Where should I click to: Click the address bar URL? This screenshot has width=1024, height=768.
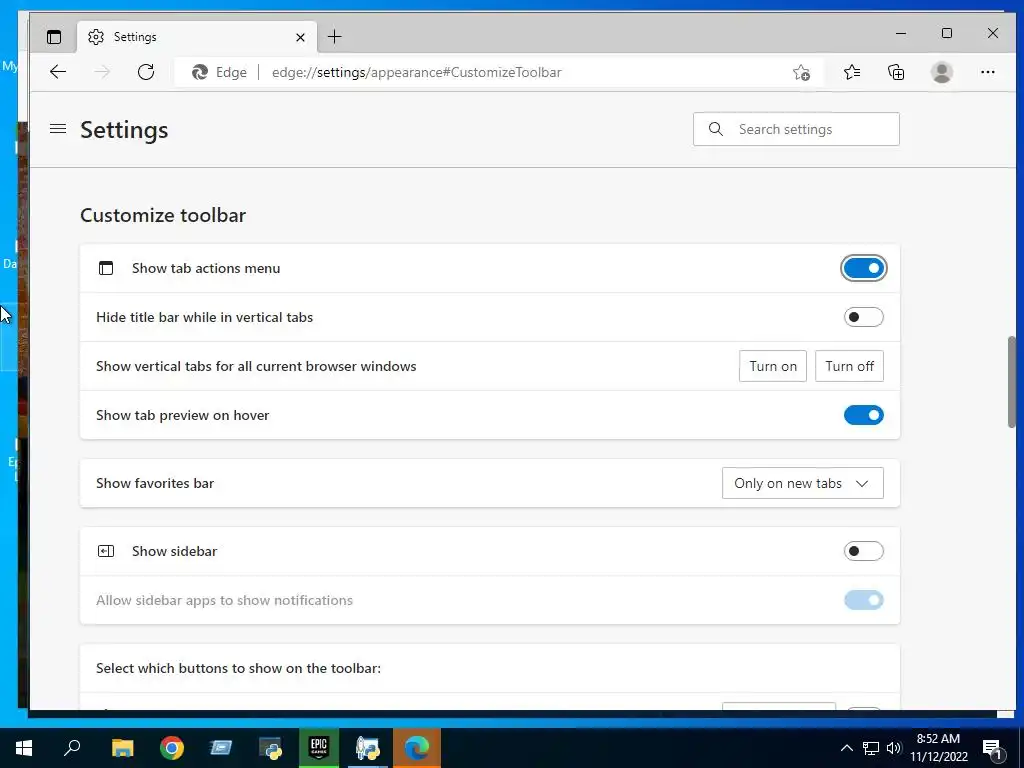pos(417,72)
